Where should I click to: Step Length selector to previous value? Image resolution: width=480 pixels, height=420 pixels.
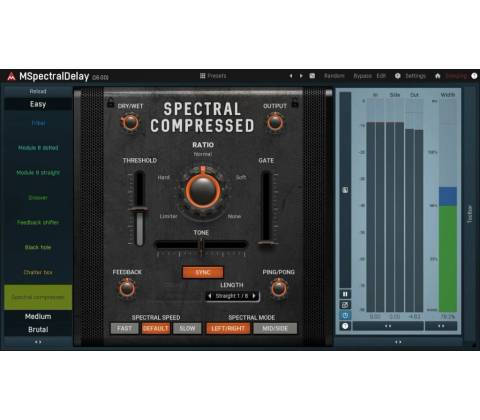tap(210, 296)
